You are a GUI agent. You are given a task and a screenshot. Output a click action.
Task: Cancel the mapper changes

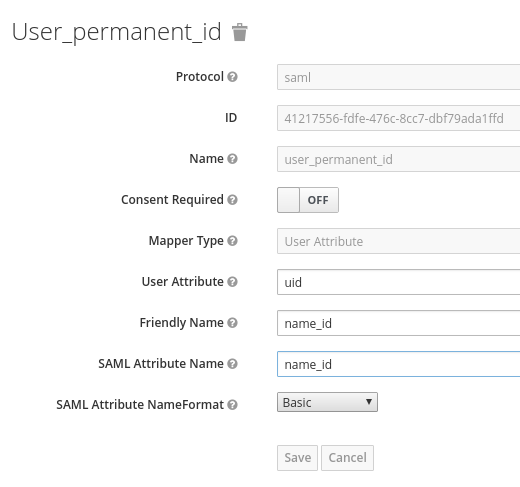(x=347, y=458)
